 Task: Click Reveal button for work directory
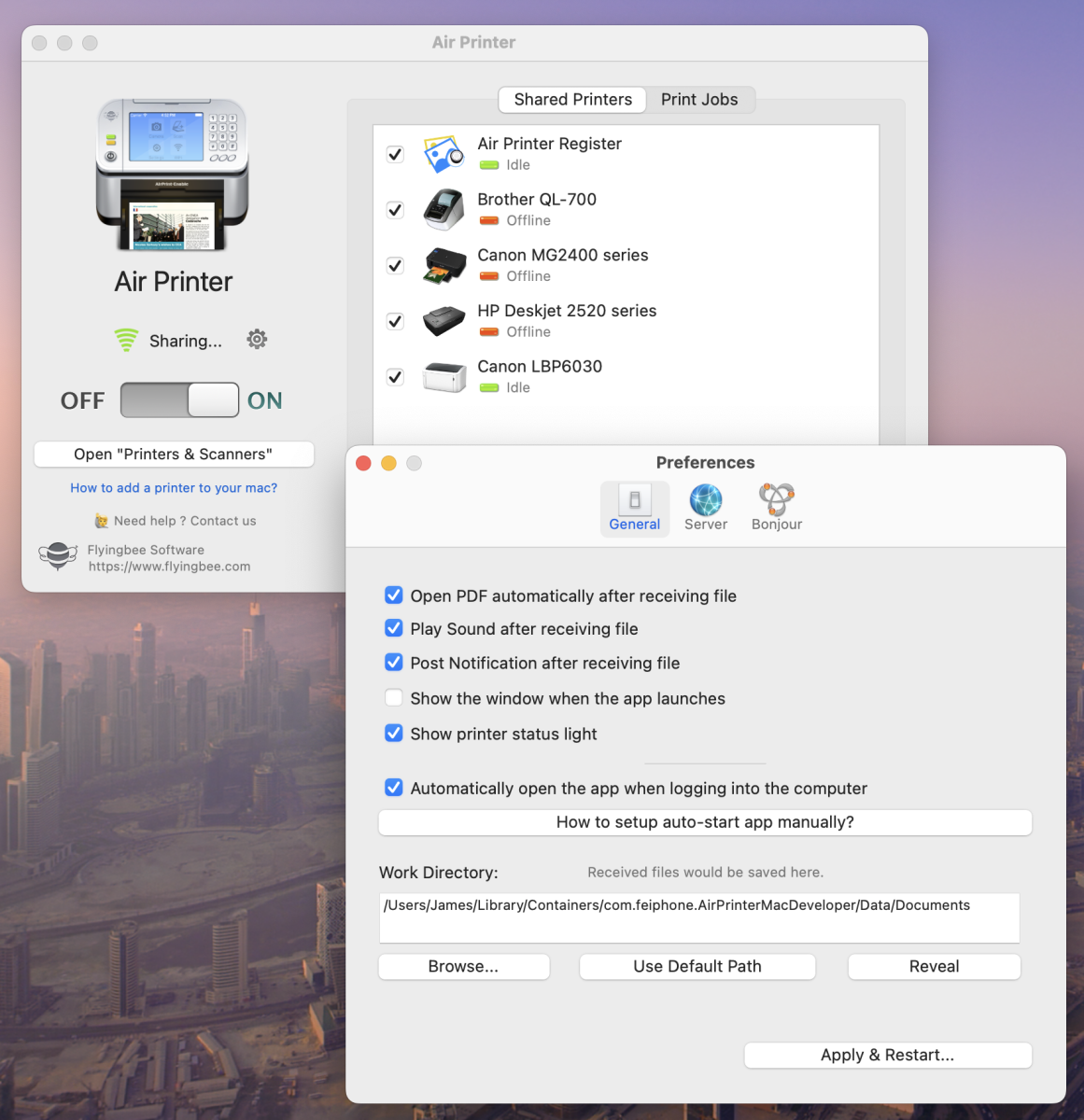[934, 967]
